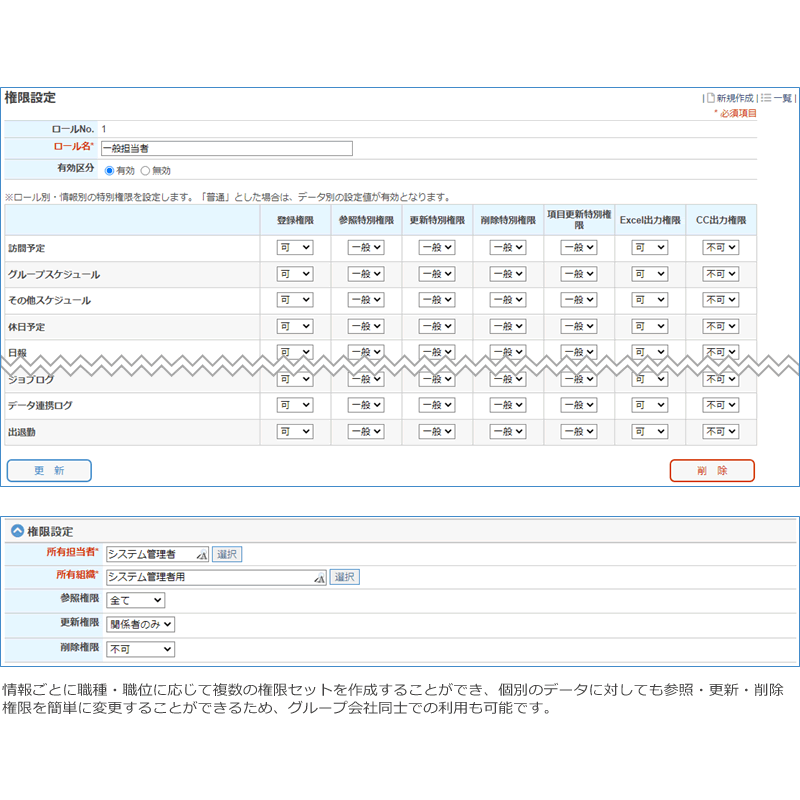
Task: Open 削除権限 dropdown showing 不可
Action: point(140,649)
